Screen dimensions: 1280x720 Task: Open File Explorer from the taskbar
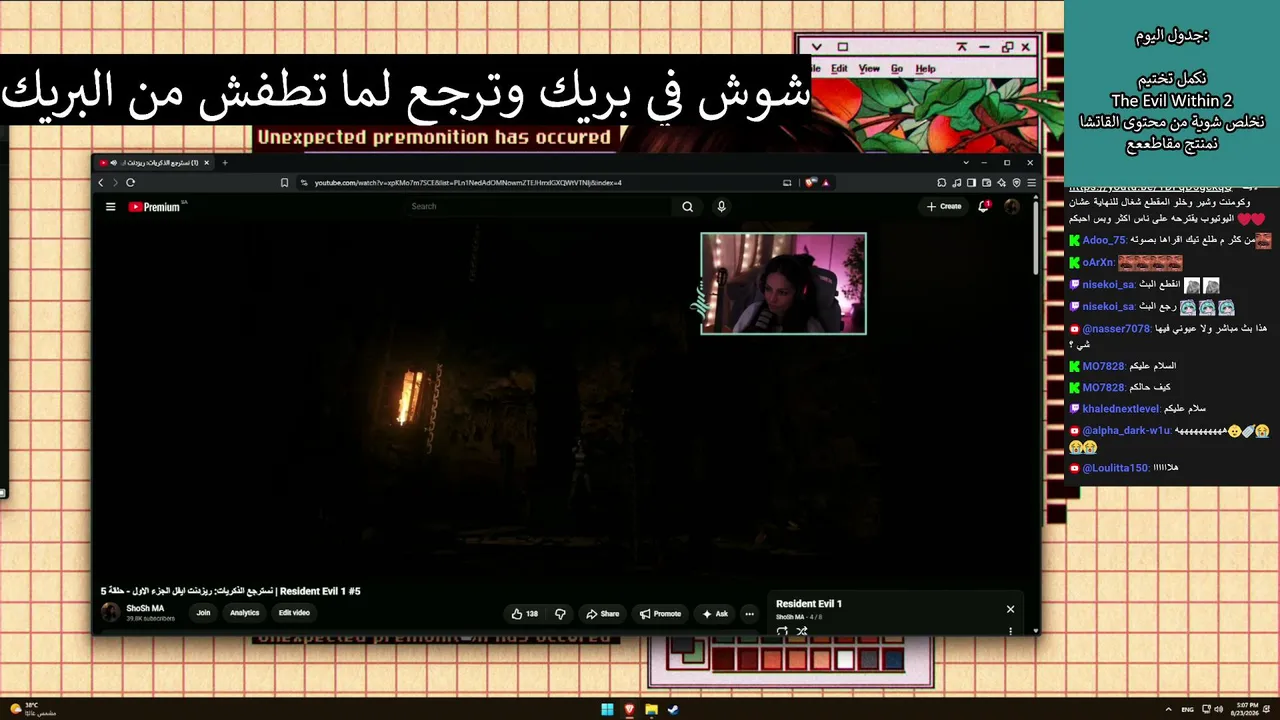(651, 710)
